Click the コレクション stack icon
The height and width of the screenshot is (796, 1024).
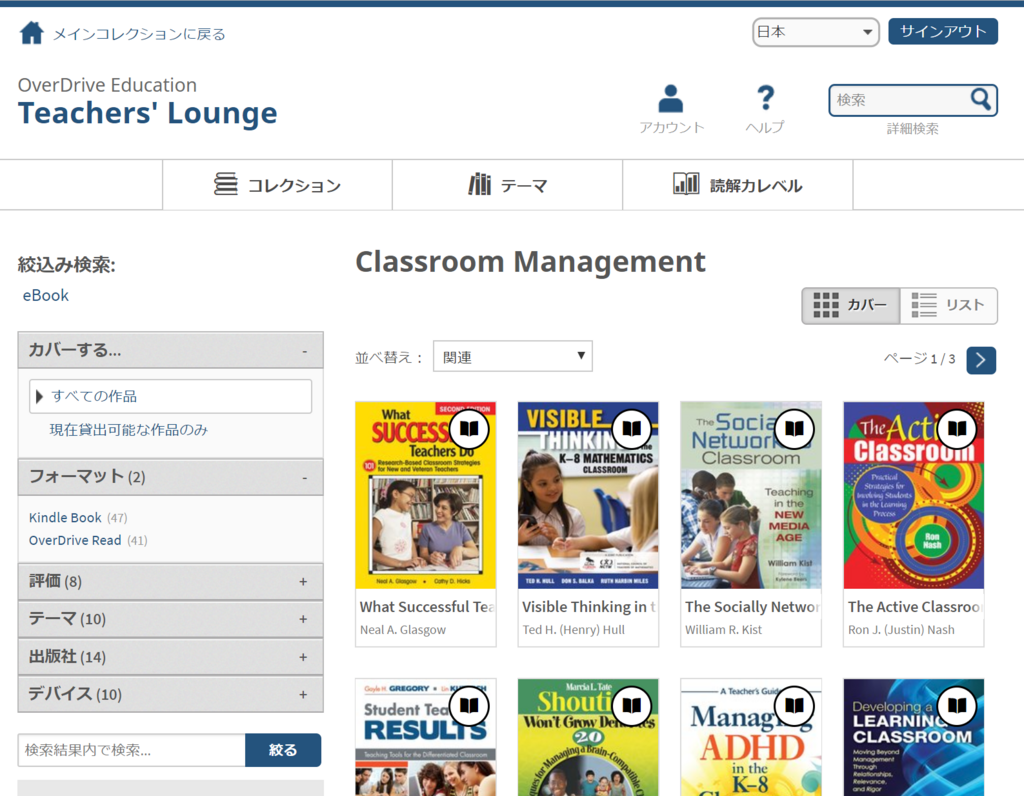[226, 184]
